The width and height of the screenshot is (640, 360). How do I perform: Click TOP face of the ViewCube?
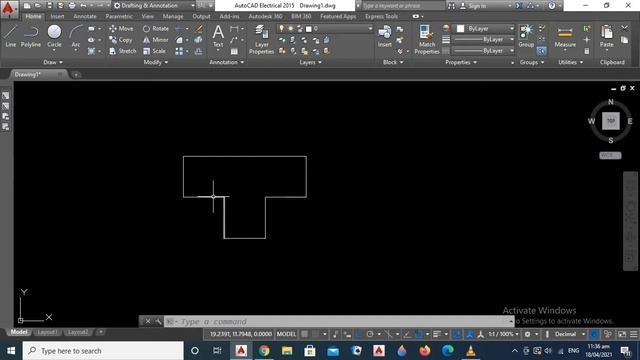(x=611, y=121)
